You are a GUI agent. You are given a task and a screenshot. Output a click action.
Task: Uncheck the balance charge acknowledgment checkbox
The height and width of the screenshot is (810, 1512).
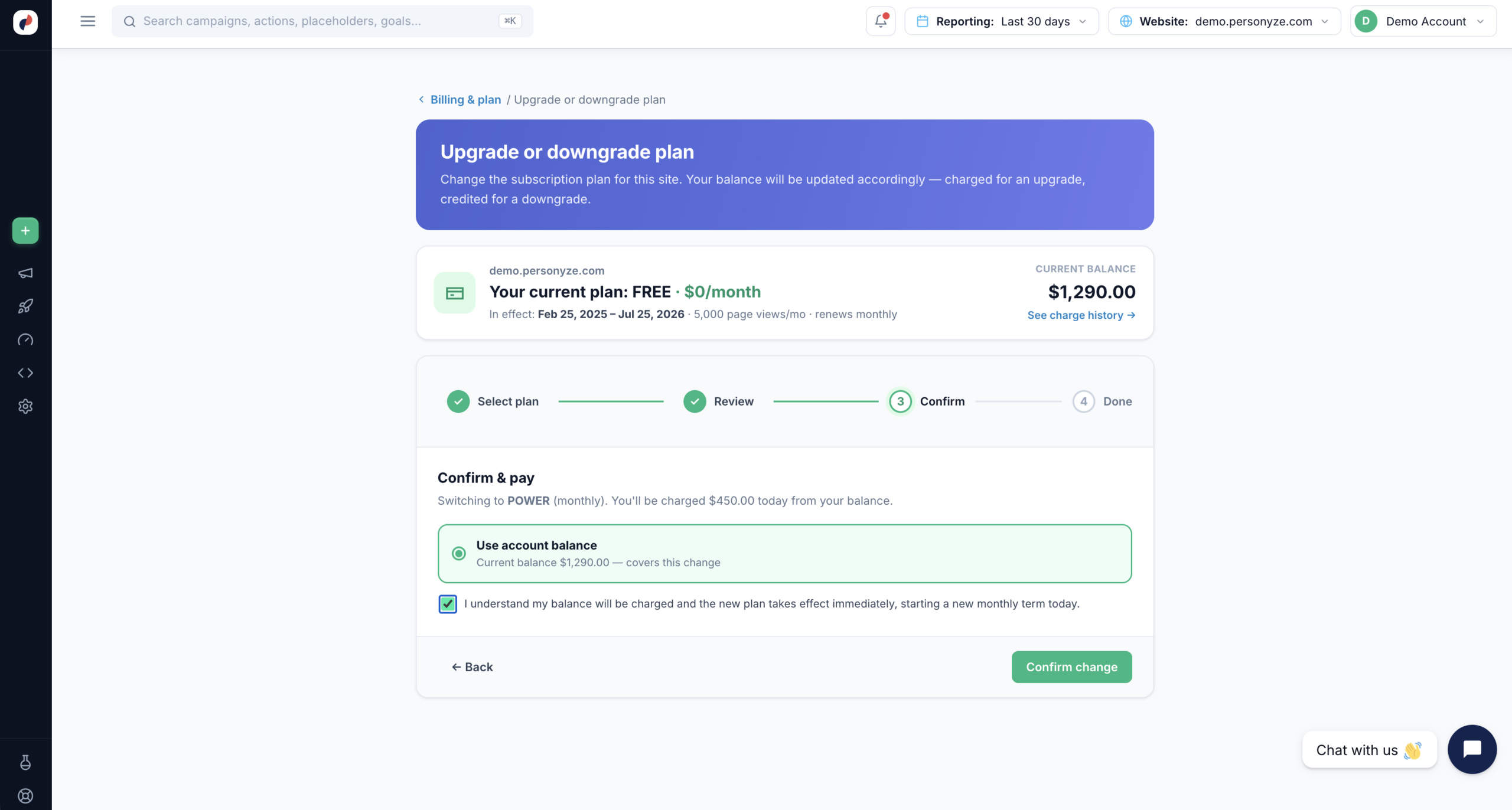coord(448,604)
